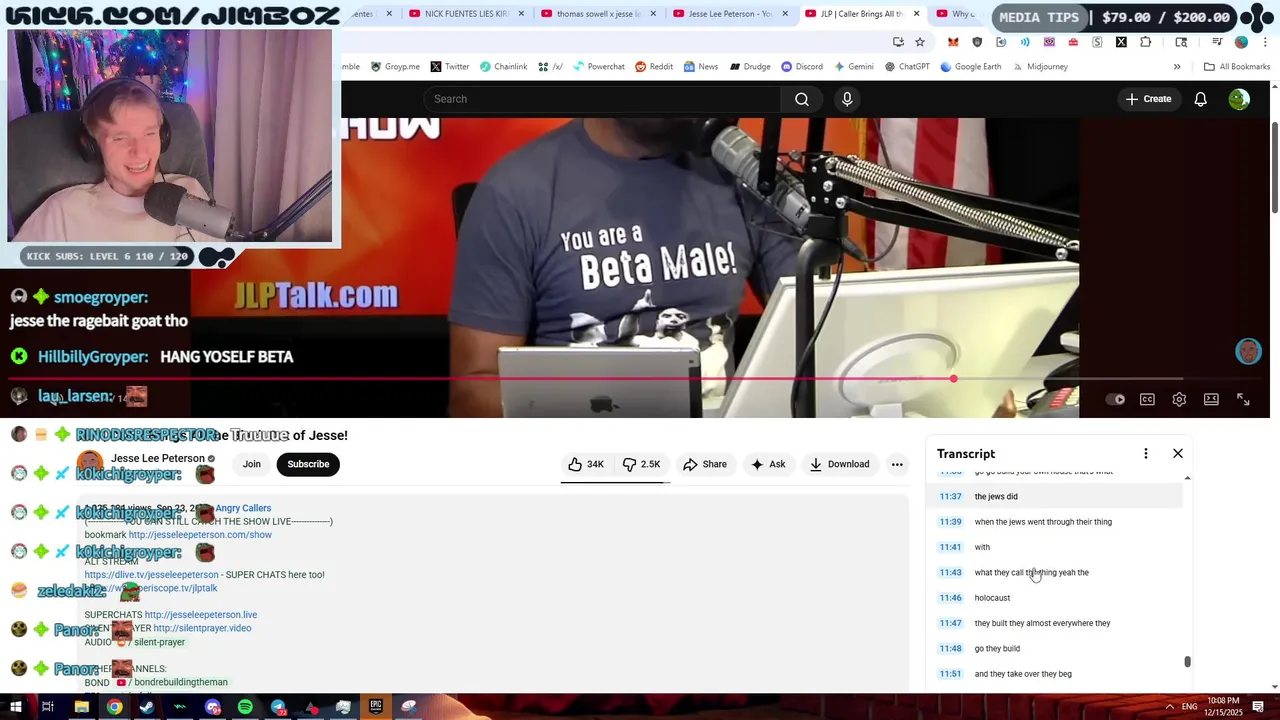
Task: Jump to transcript timestamp 11:39
Action: coord(950,522)
